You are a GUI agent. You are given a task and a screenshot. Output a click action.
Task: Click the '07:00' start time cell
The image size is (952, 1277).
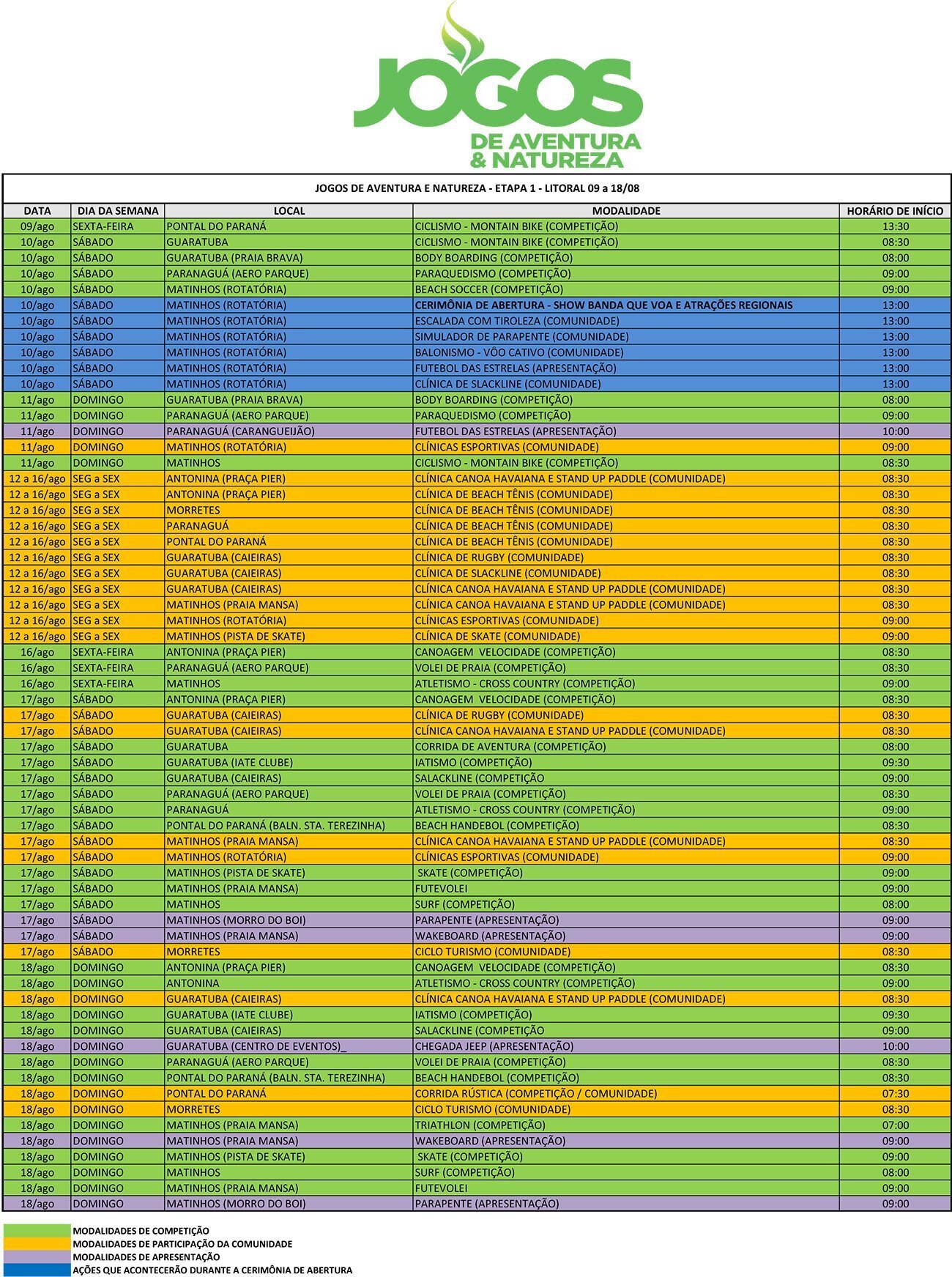click(x=895, y=1125)
